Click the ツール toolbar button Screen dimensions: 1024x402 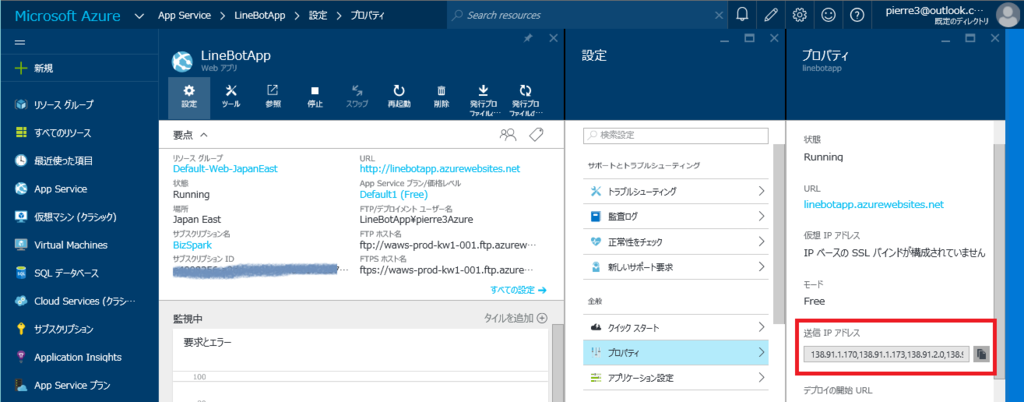pos(231,97)
